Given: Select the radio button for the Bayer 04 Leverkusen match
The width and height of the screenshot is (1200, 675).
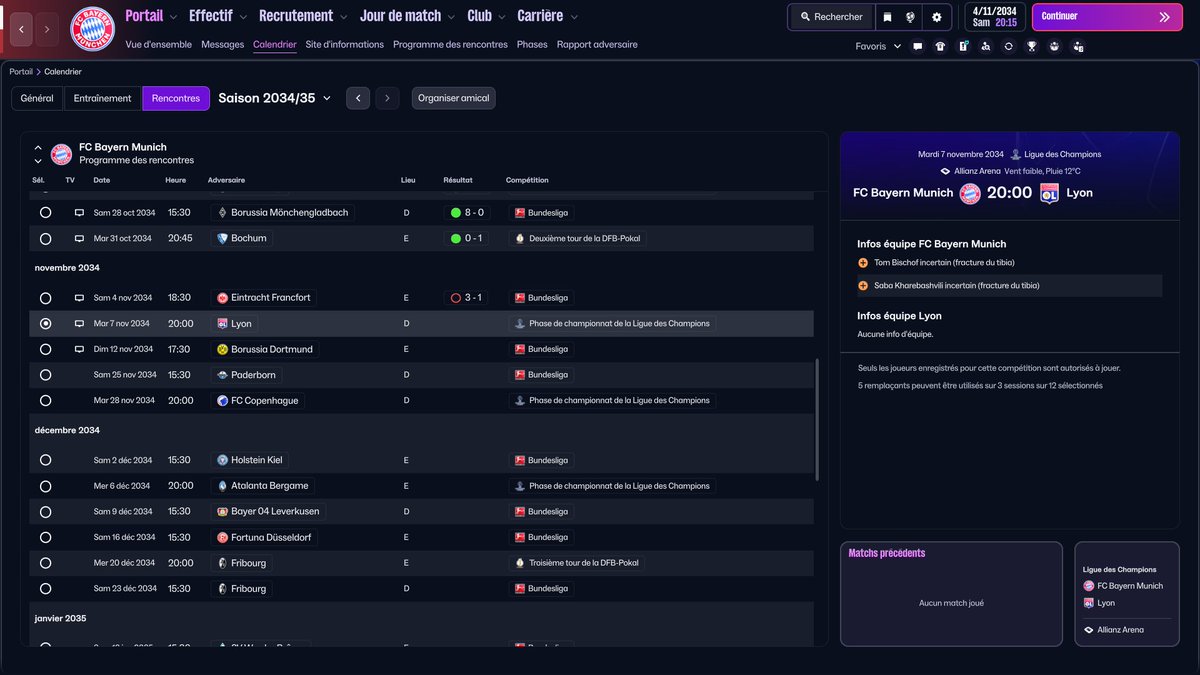Looking at the screenshot, I should point(45,512).
